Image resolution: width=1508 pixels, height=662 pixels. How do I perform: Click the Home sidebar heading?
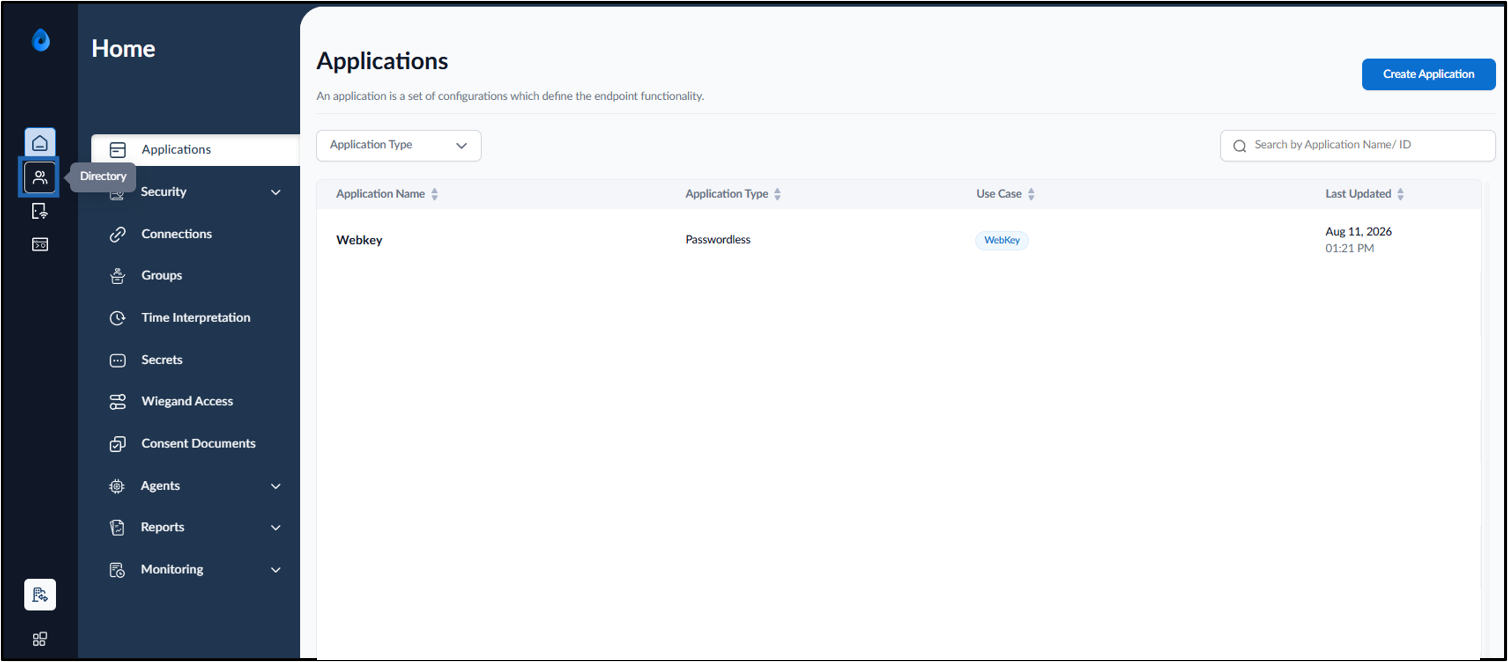point(123,49)
